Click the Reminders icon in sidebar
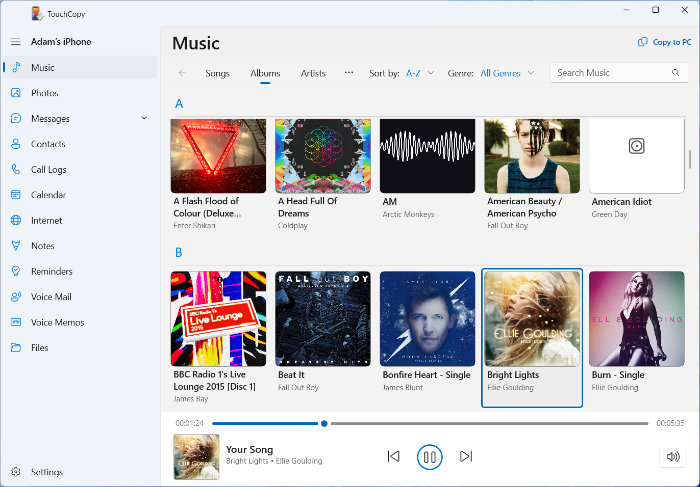The image size is (700, 487). (x=16, y=271)
